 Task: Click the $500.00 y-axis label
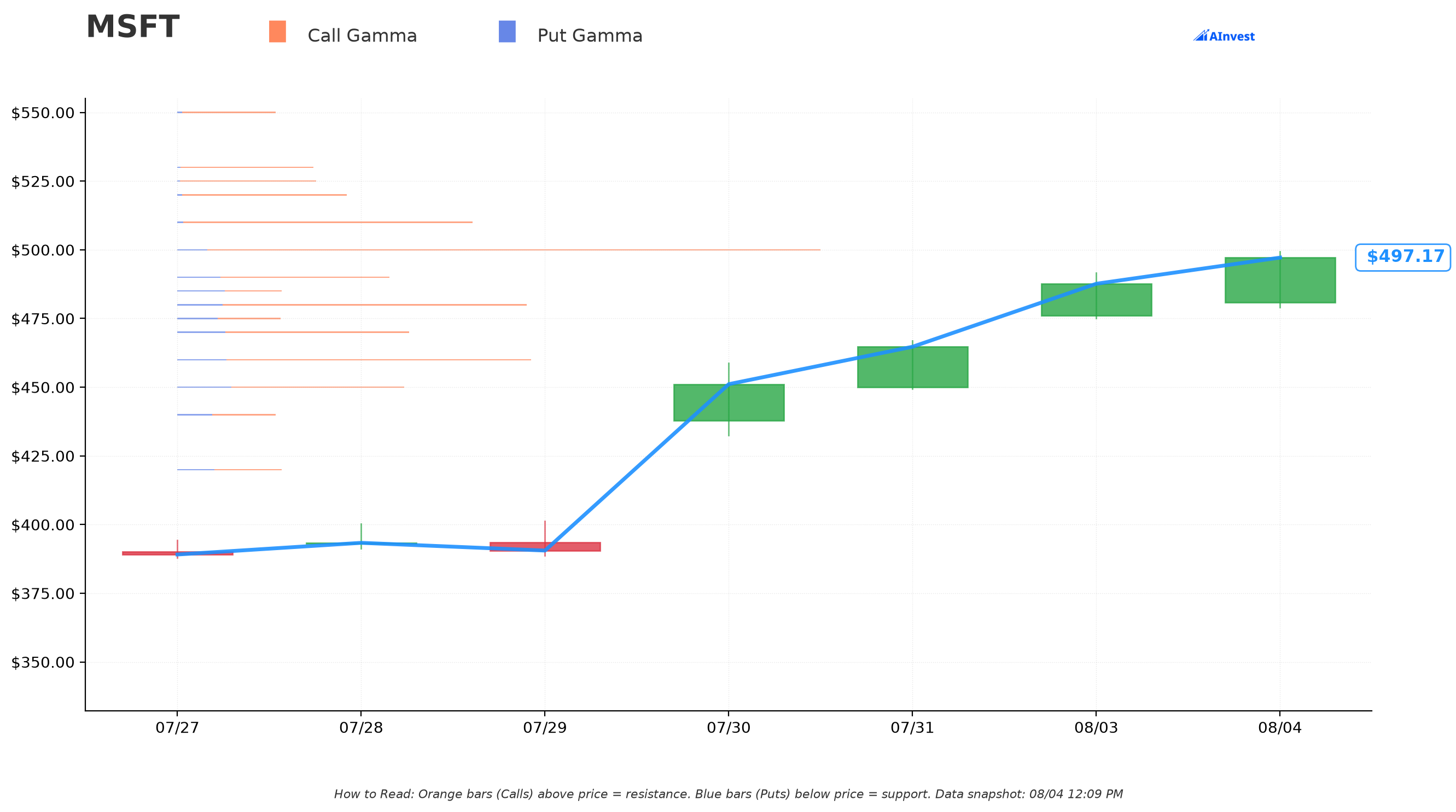coord(43,250)
